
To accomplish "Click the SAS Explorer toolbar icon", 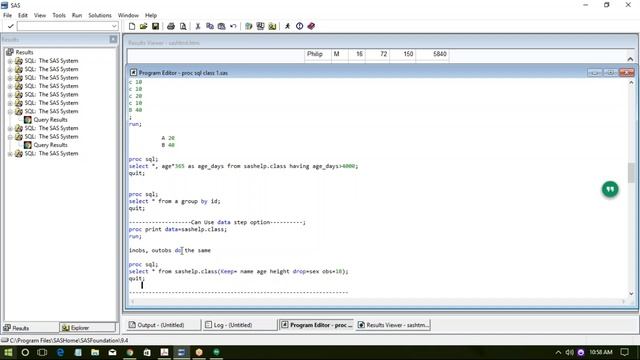I will pos(260,26).
